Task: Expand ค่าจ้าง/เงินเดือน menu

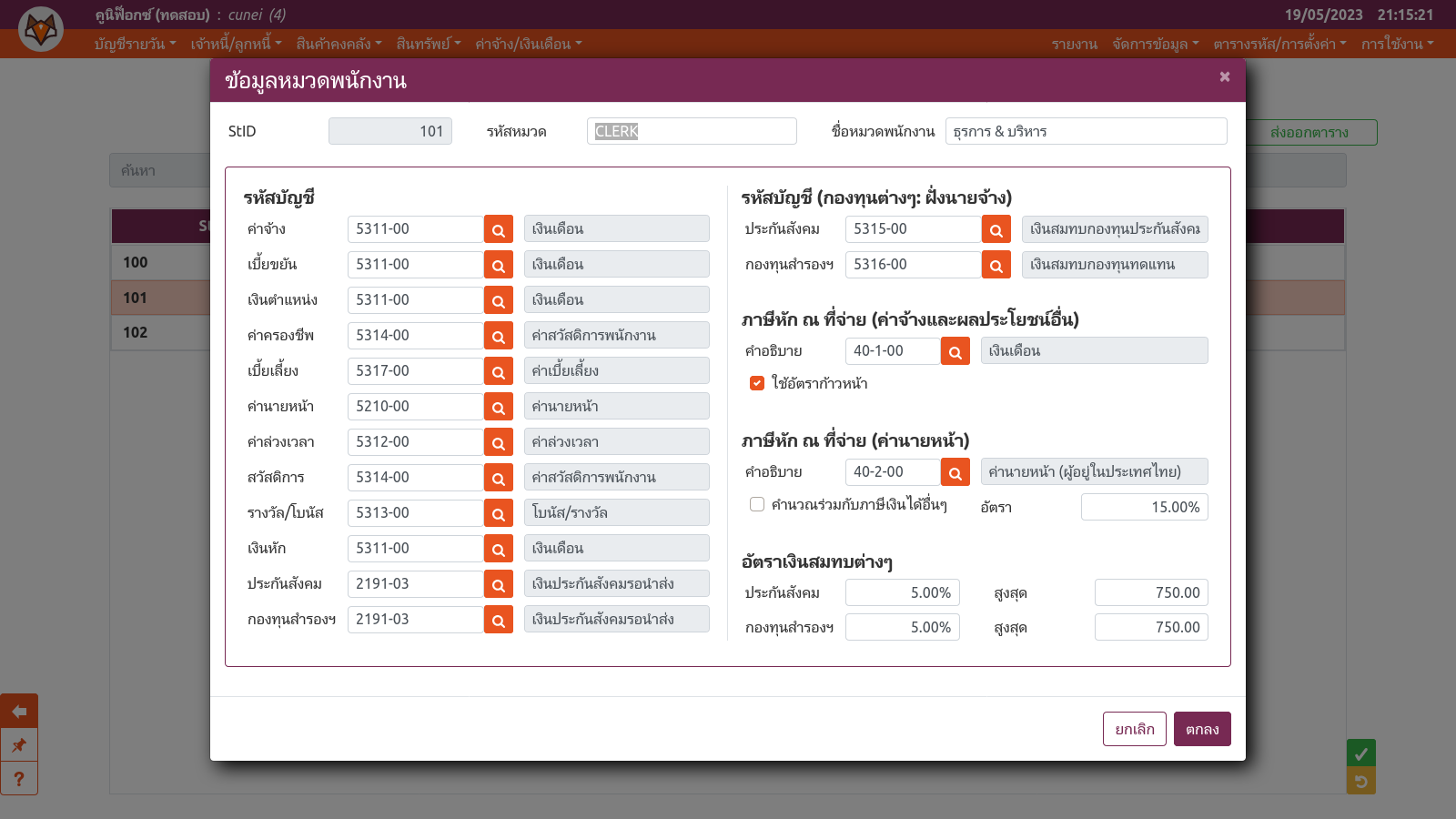Action: click(528, 44)
